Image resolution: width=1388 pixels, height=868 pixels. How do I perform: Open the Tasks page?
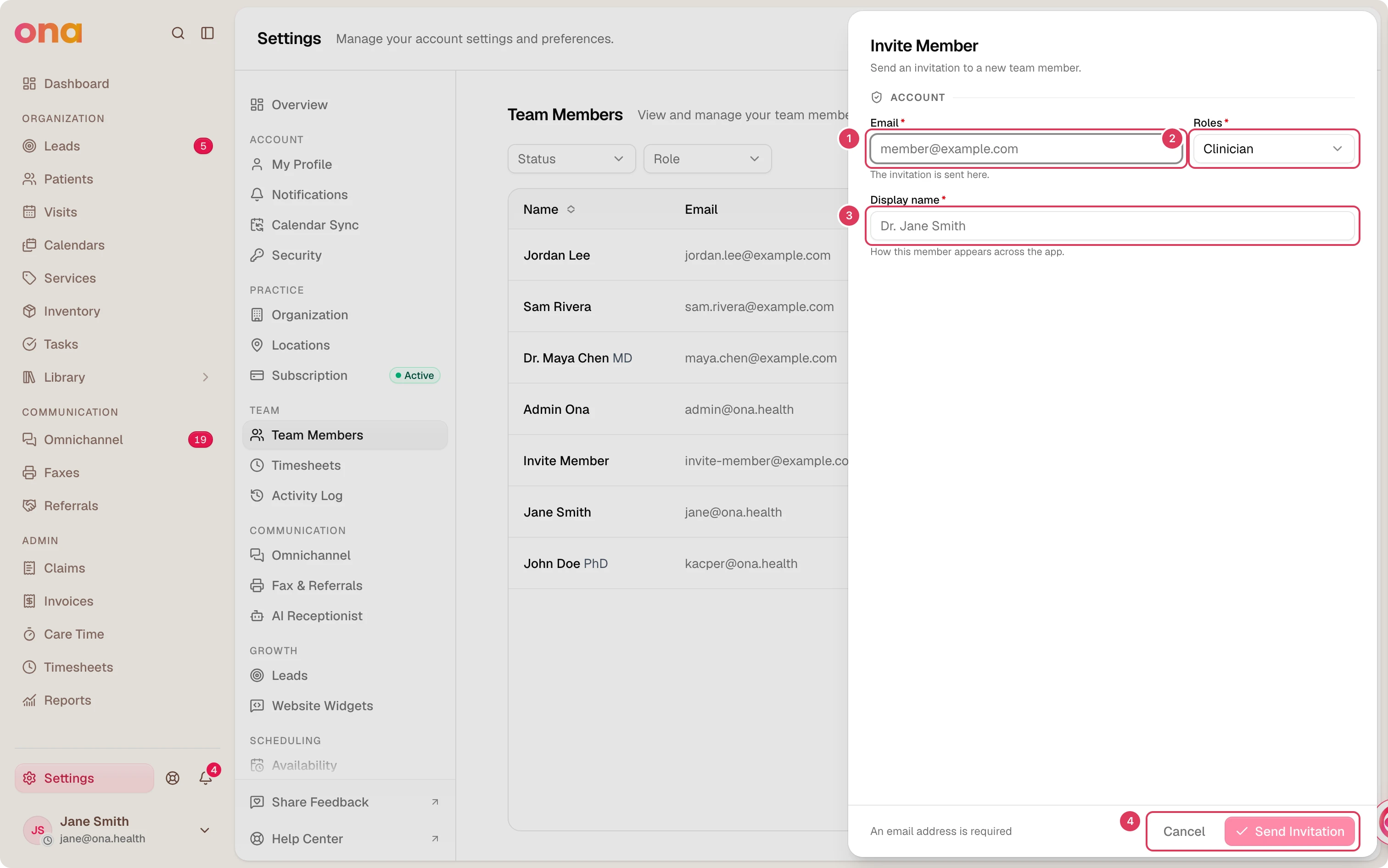tap(117, 344)
